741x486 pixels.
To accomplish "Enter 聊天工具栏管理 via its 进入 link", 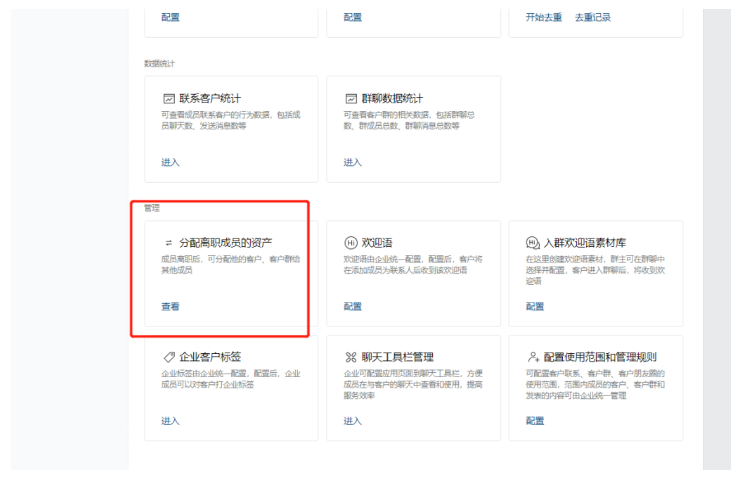I will pyautogui.click(x=352, y=421).
